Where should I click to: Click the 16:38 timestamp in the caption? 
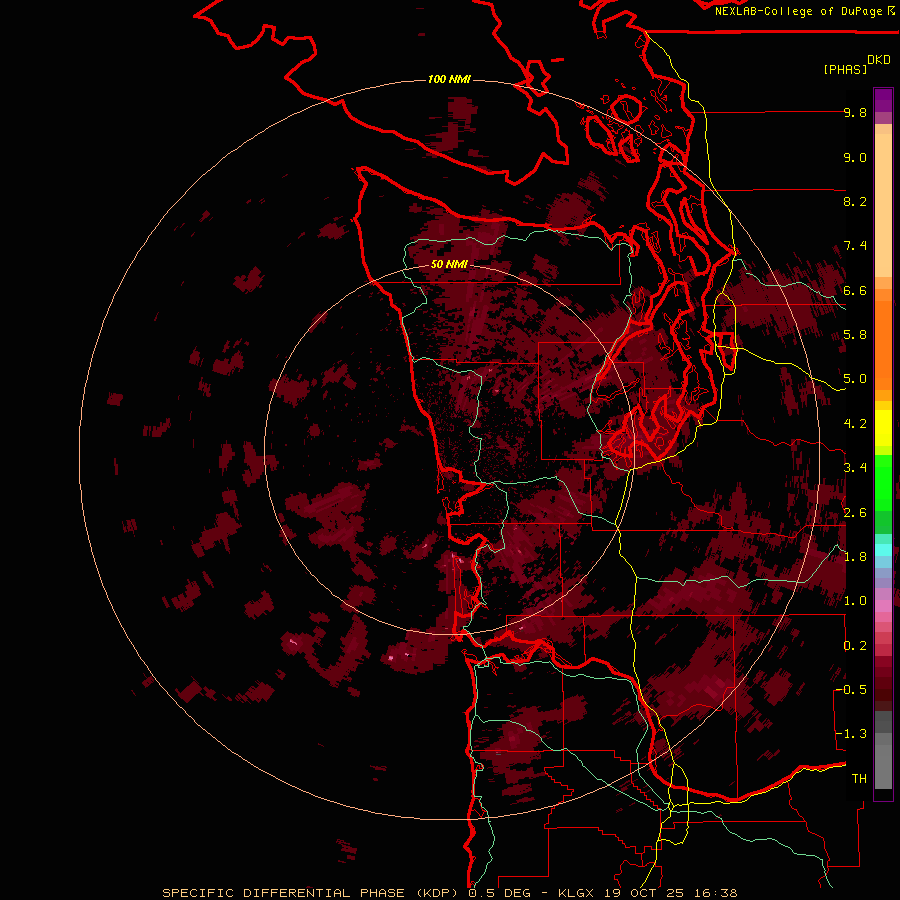[714, 893]
